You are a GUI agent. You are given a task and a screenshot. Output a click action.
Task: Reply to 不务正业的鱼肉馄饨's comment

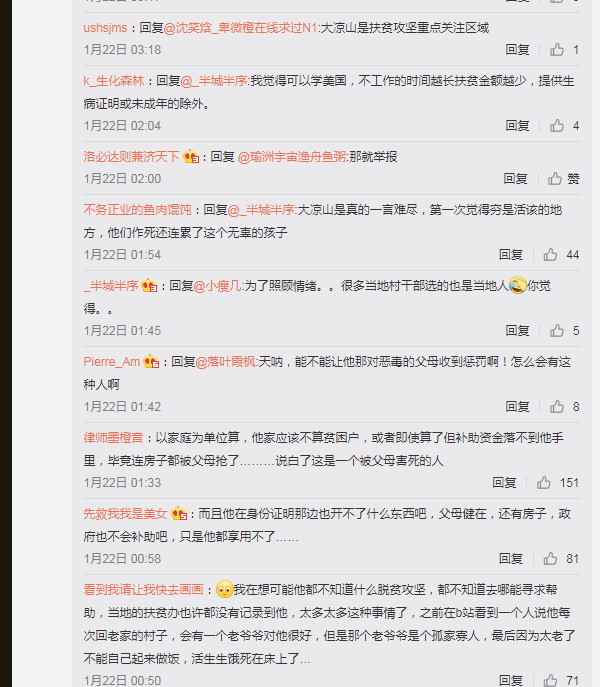pyautogui.click(x=511, y=255)
